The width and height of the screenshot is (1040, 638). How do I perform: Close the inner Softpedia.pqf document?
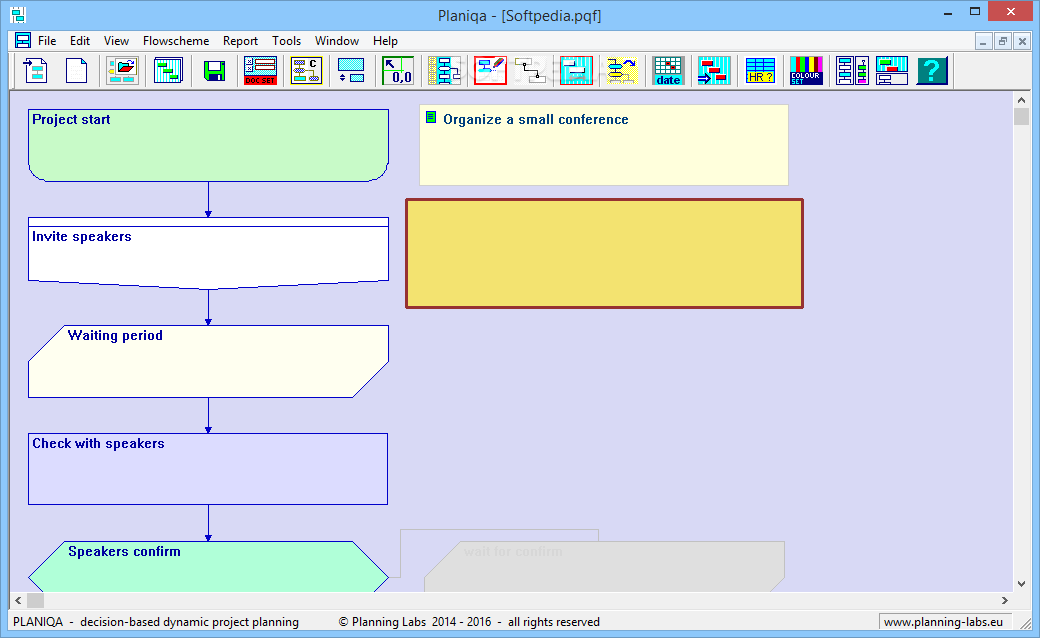click(x=1022, y=41)
